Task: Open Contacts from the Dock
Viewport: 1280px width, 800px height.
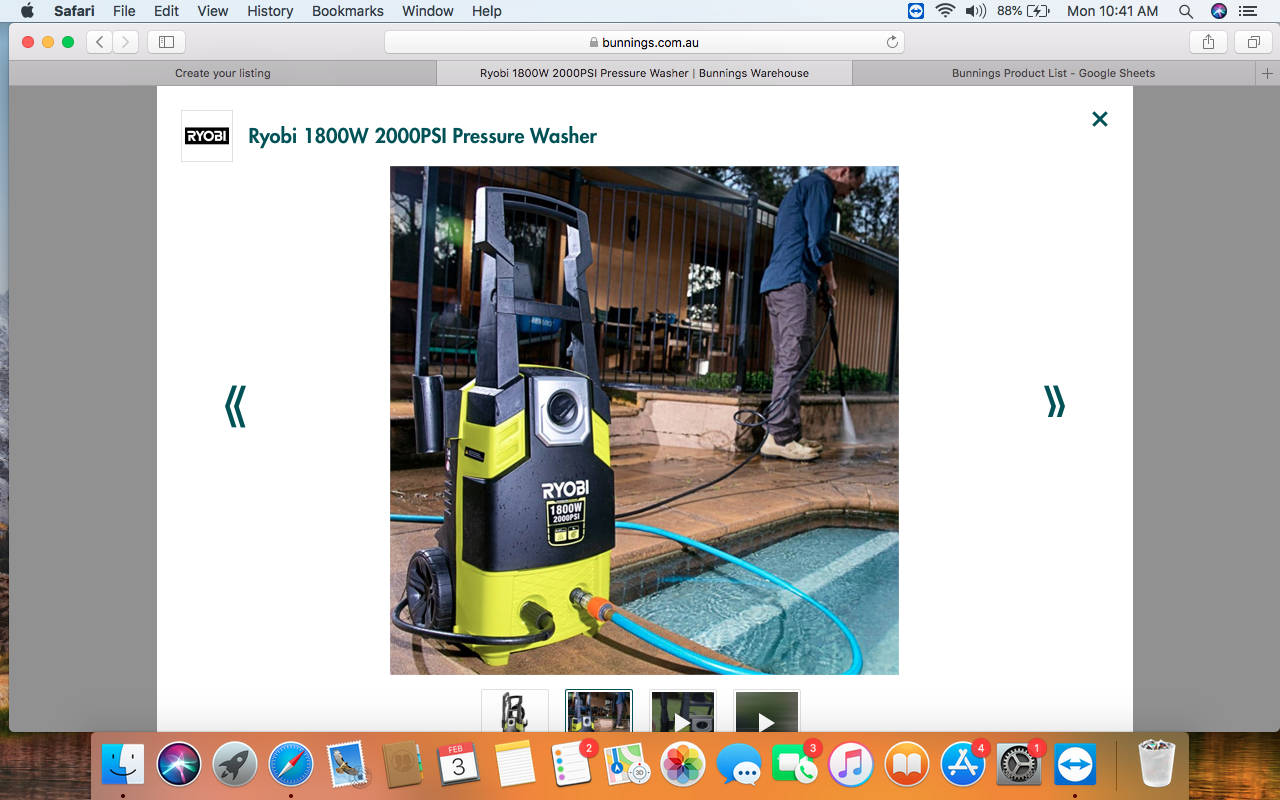Action: click(403, 766)
